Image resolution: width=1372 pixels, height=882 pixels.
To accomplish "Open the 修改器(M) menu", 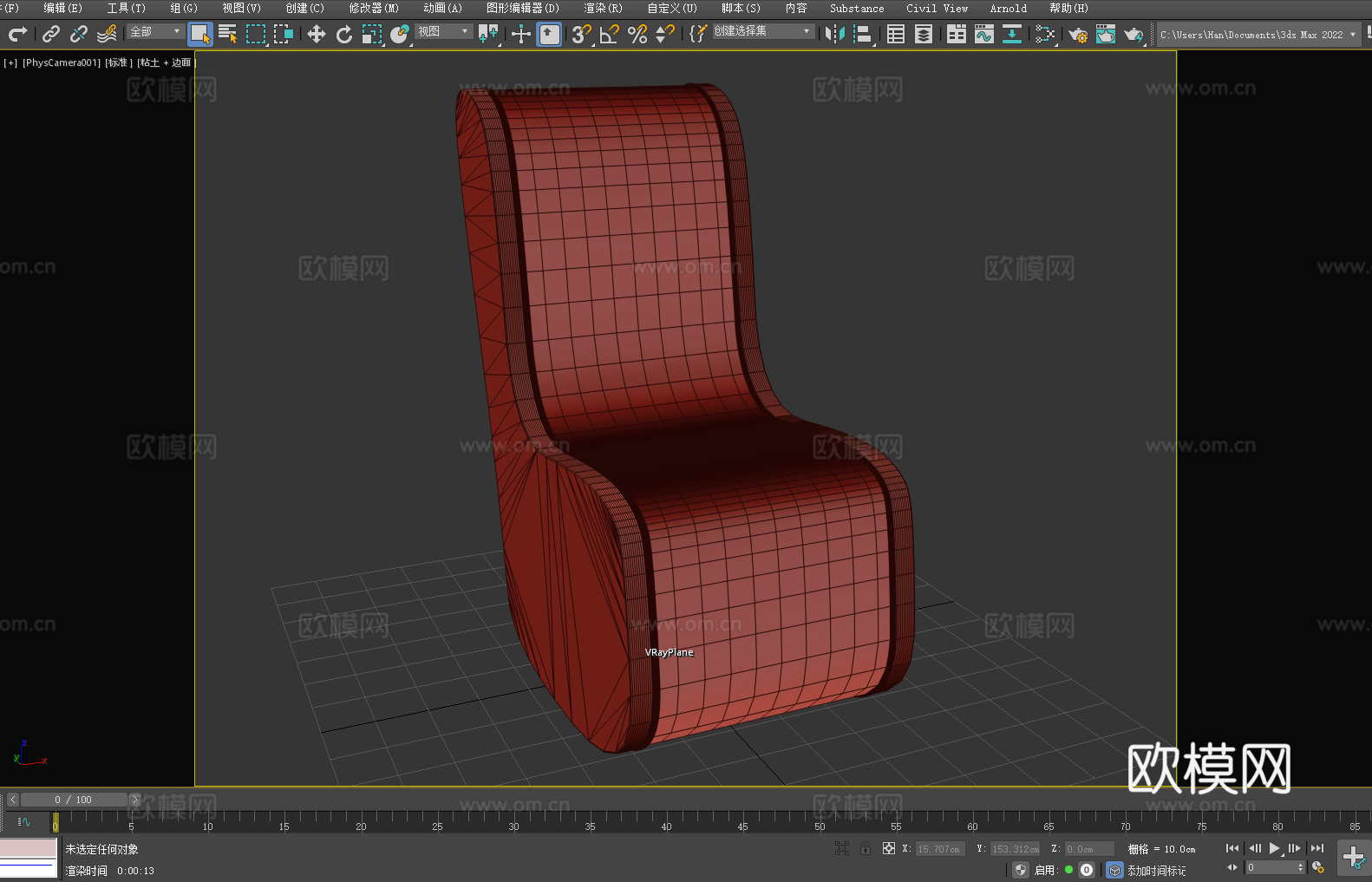I will coord(374,8).
